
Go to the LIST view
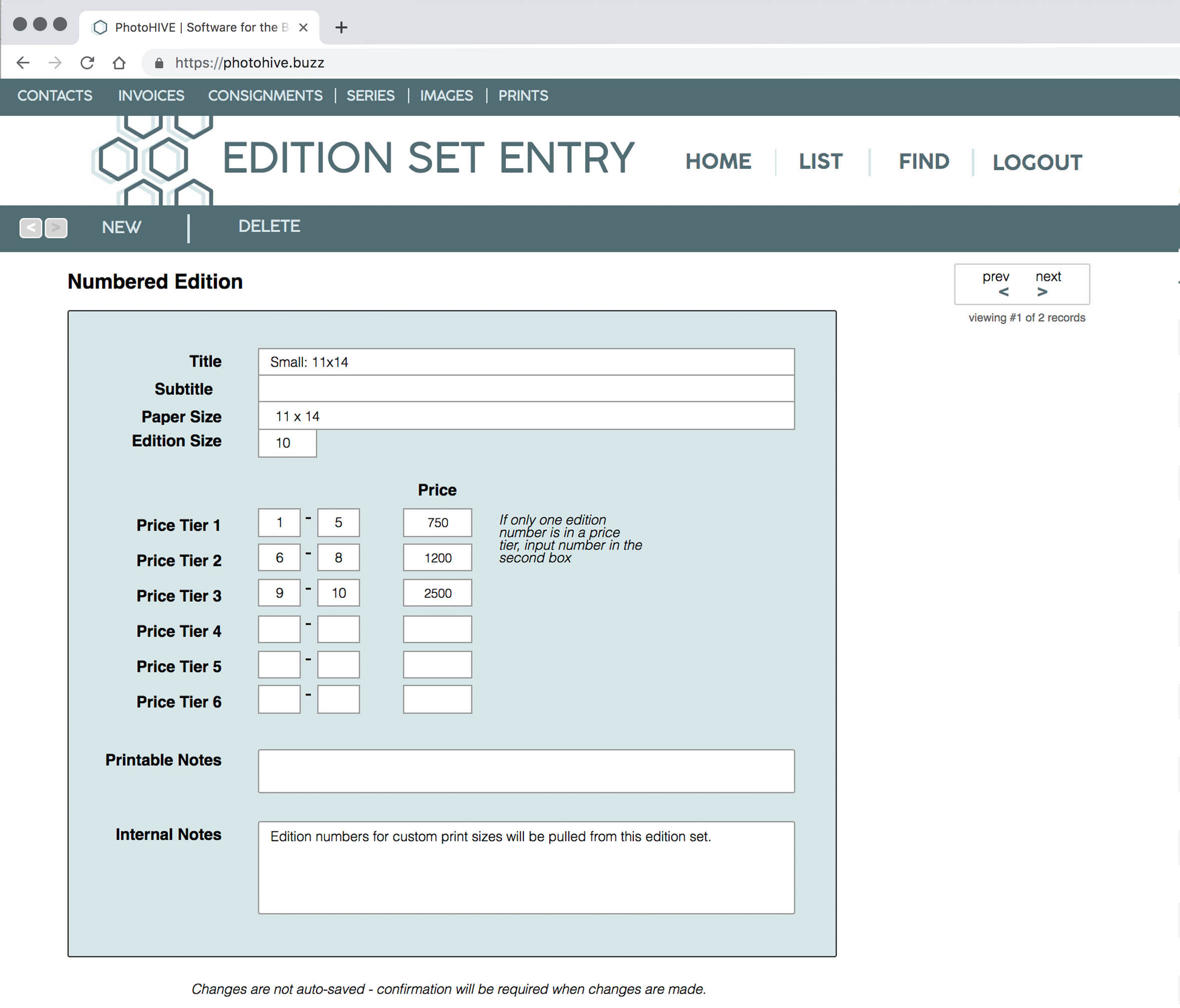point(820,162)
